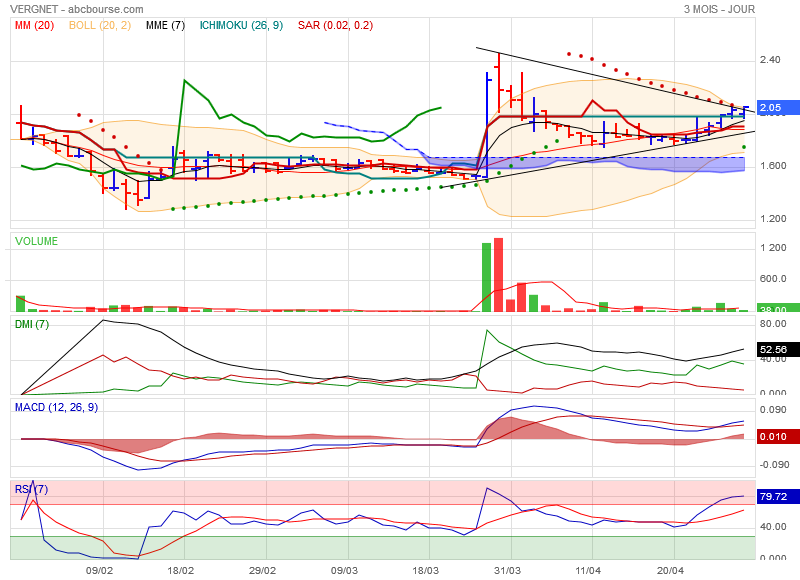Click the 20/04 date label
Image resolution: width=800 pixels, height=580 pixels.
tap(670, 570)
